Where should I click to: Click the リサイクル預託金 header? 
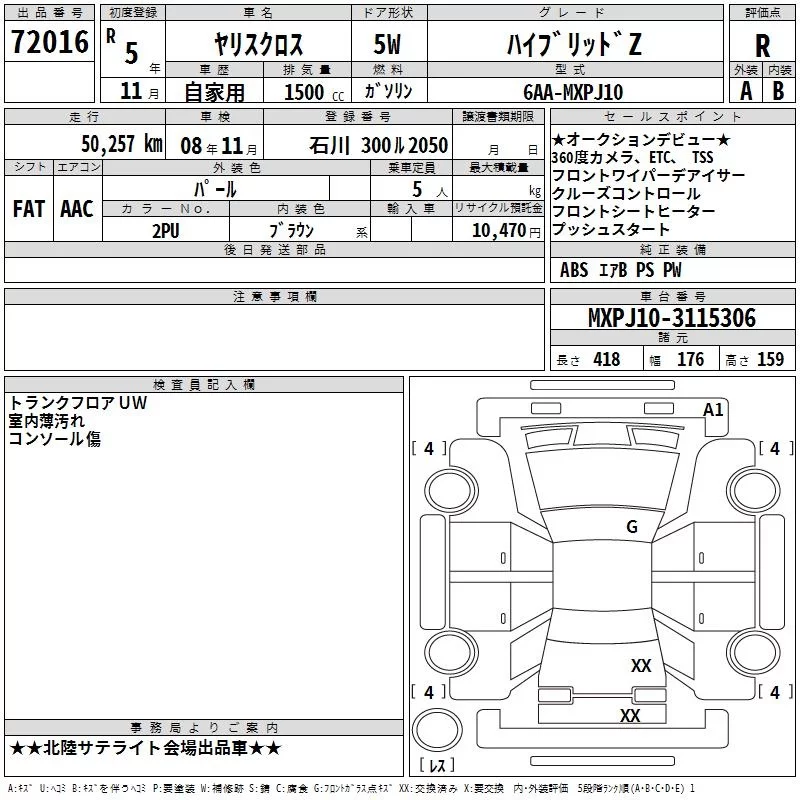click(x=498, y=208)
